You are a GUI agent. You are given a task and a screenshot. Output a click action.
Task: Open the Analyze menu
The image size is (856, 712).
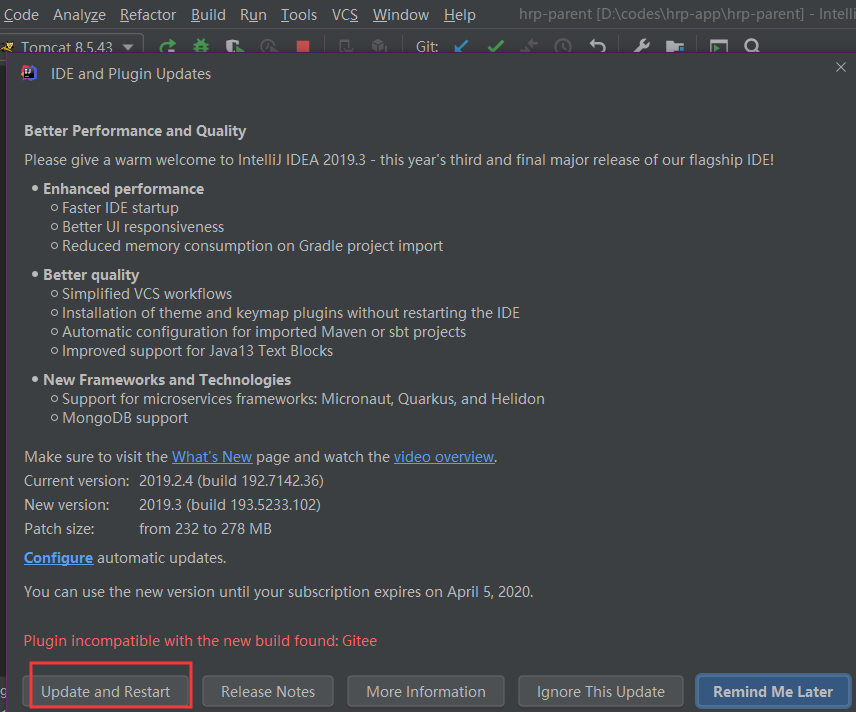tap(79, 15)
